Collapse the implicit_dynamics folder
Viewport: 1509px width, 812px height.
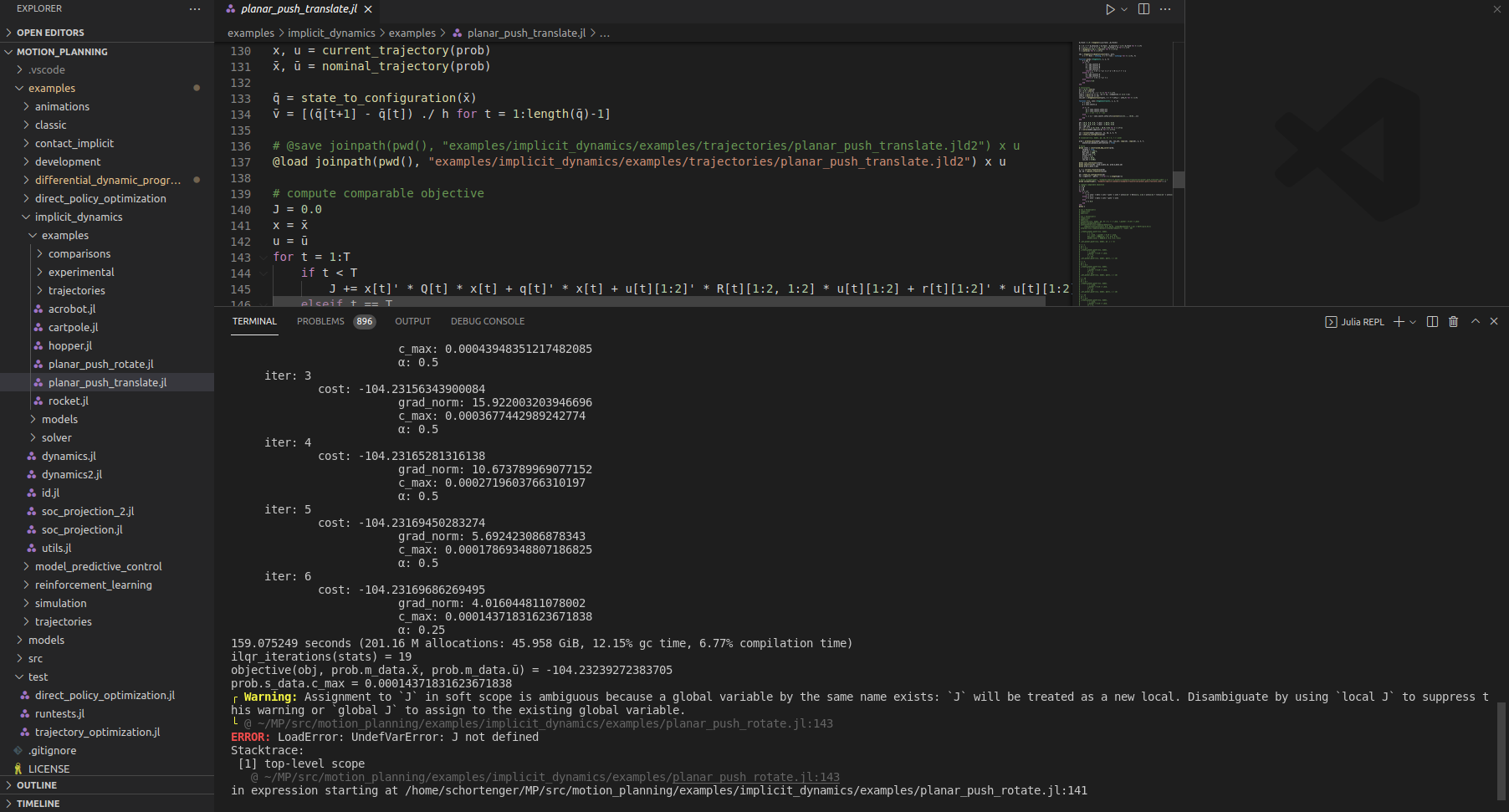(x=107, y=217)
